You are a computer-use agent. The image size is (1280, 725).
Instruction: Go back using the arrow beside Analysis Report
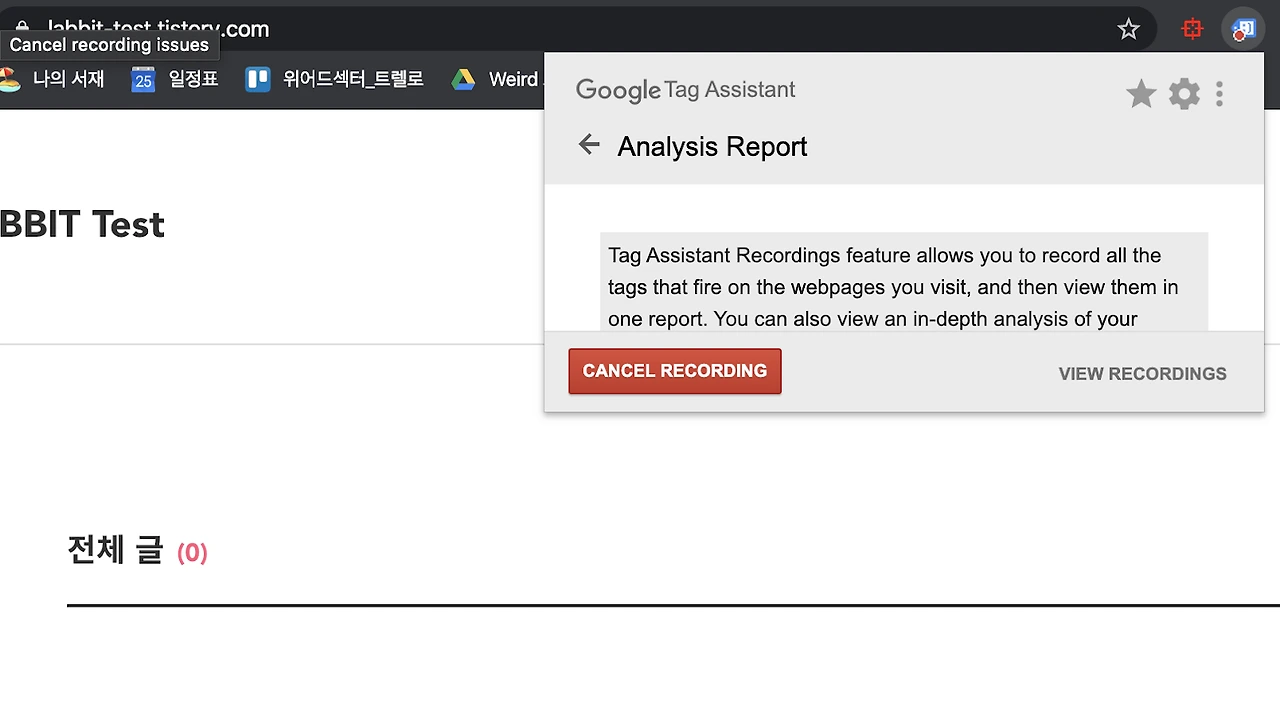(589, 145)
